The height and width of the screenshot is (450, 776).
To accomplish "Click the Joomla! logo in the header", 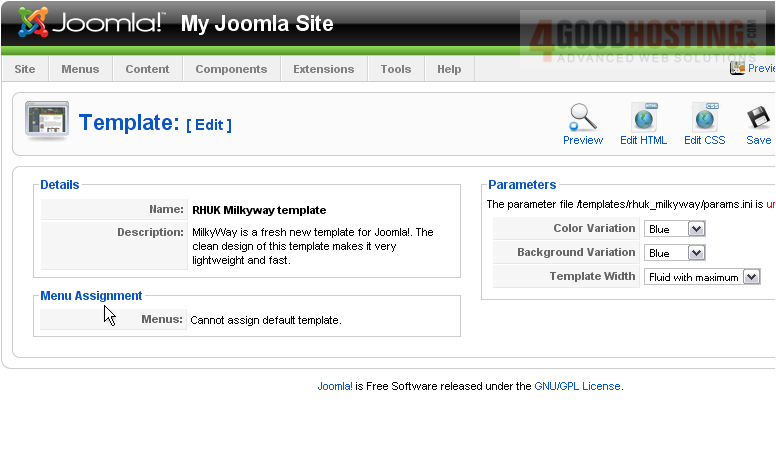I will tap(90, 23).
